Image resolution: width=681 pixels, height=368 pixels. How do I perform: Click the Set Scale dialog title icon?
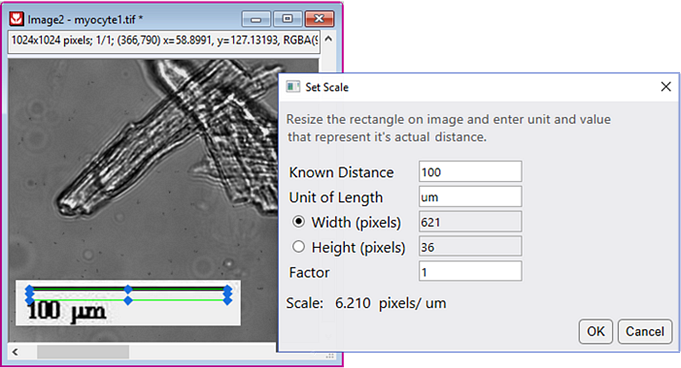click(293, 86)
